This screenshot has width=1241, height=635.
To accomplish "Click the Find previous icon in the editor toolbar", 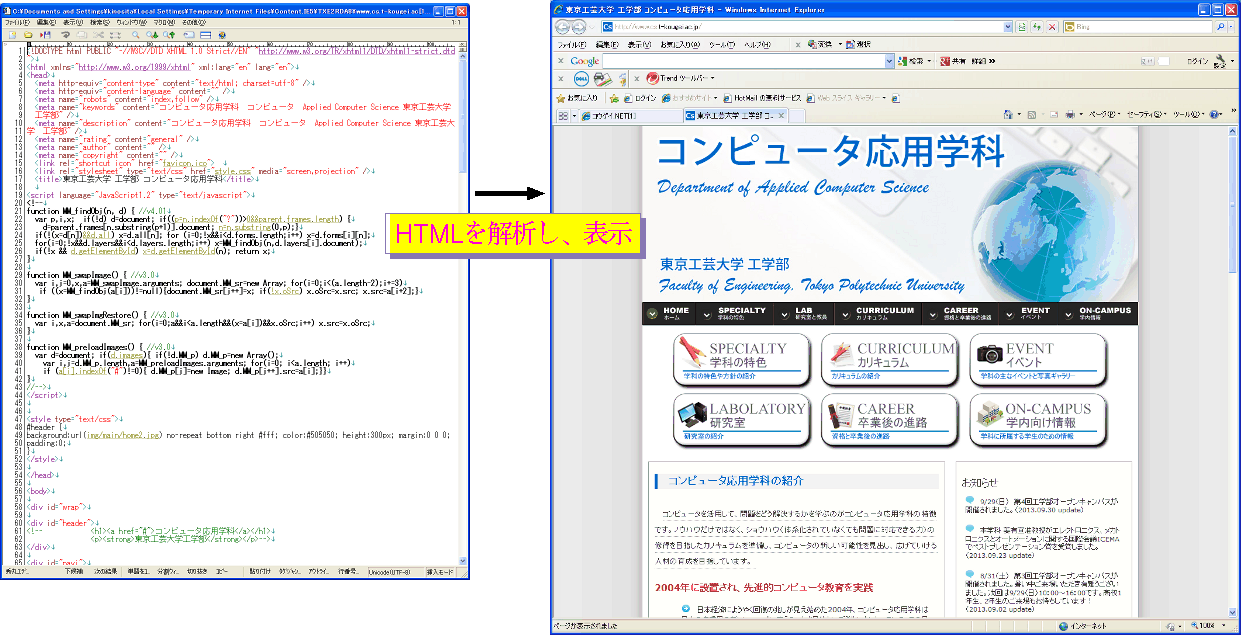I will click(x=168, y=35).
